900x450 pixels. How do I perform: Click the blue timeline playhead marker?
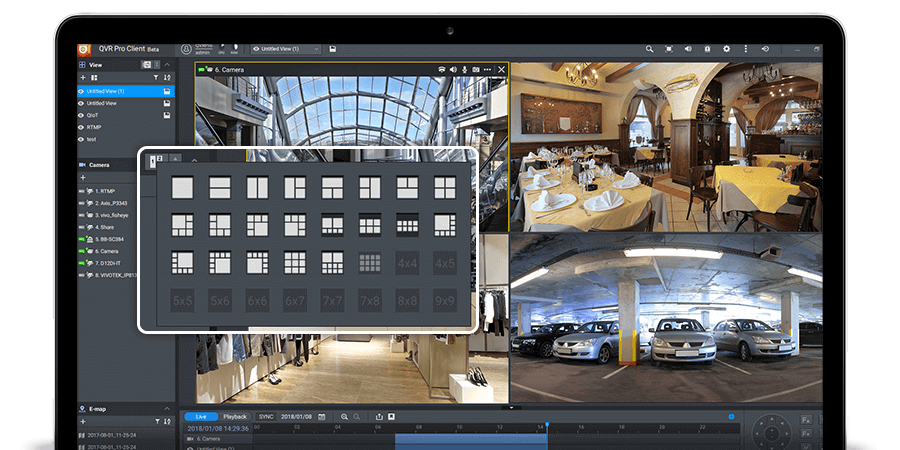[547, 425]
